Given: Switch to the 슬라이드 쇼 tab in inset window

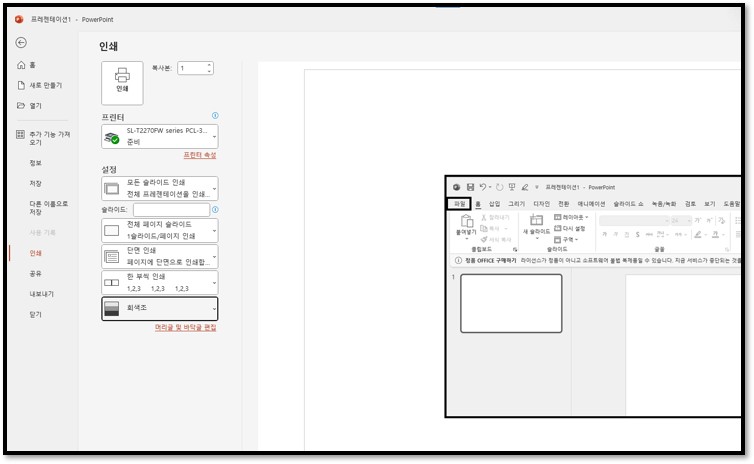Looking at the screenshot, I should point(628,204).
